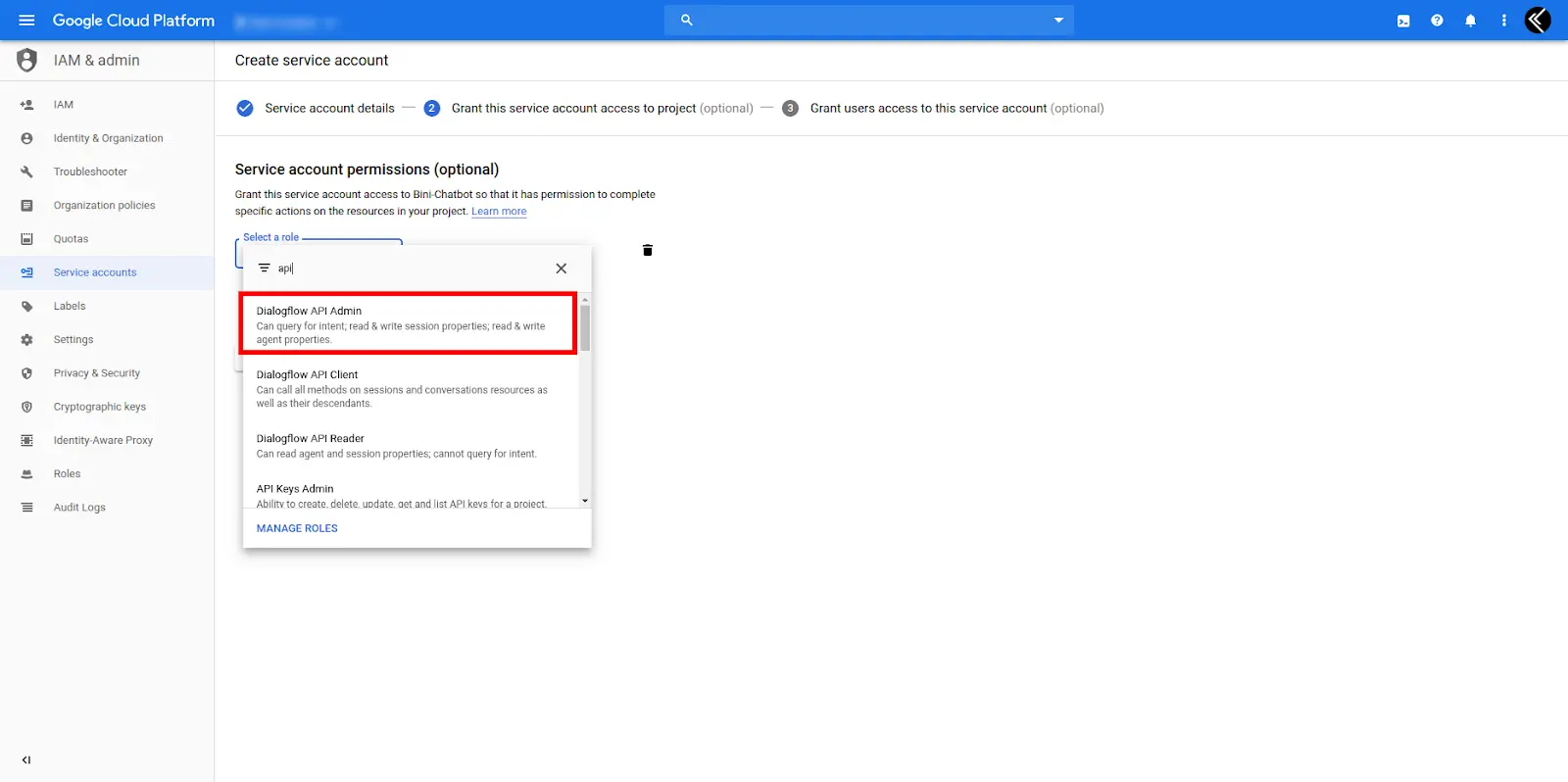The width and height of the screenshot is (1568, 782).
Task: Open Identity & Organization page
Action: coord(108,138)
